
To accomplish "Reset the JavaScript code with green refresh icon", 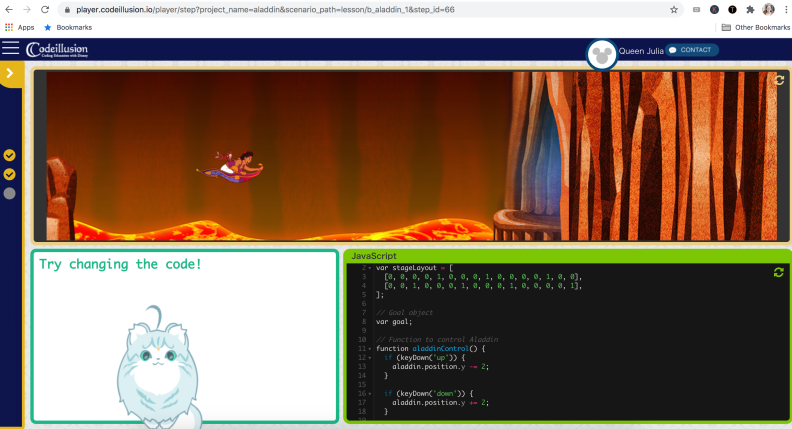I will tap(778, 272).
